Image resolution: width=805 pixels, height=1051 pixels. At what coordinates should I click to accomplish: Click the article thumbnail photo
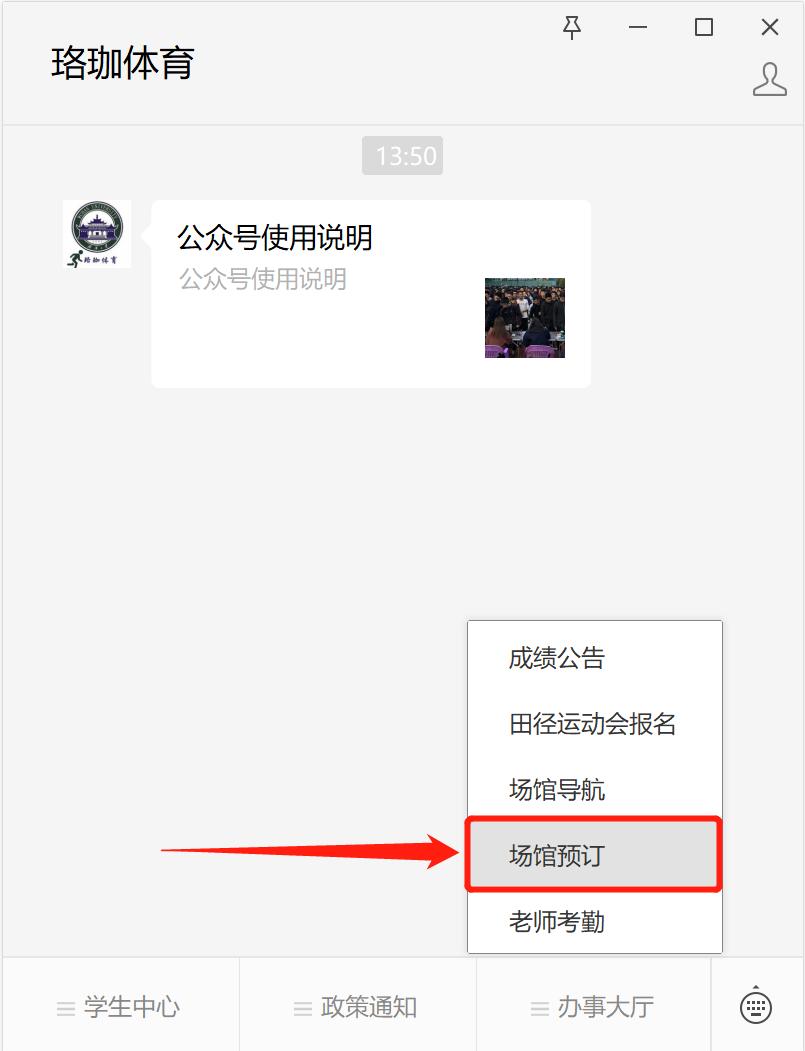(525, 318)
